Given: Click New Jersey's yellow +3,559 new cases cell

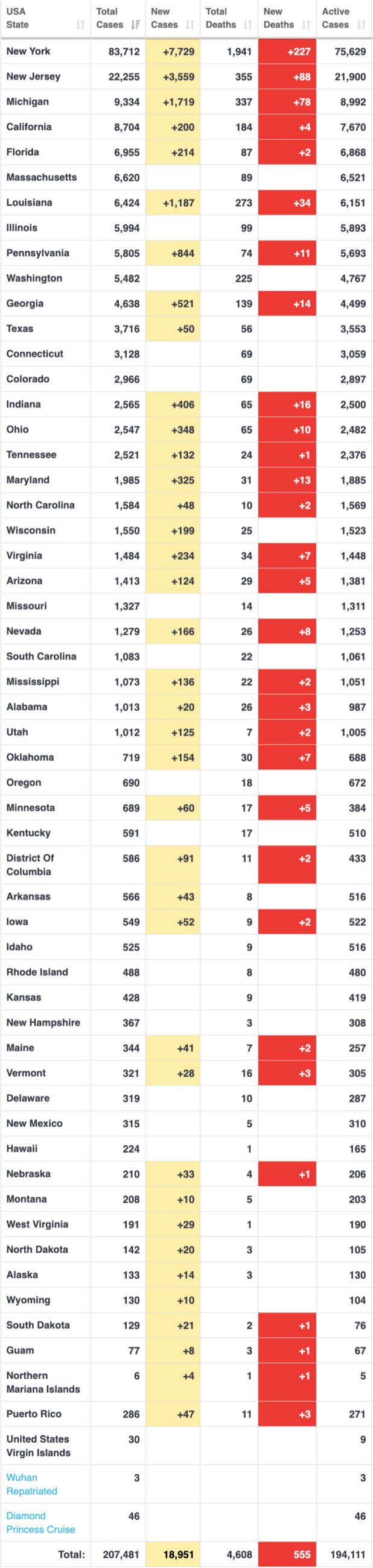Looking at the screenshot, I should (x=173, y=77).
